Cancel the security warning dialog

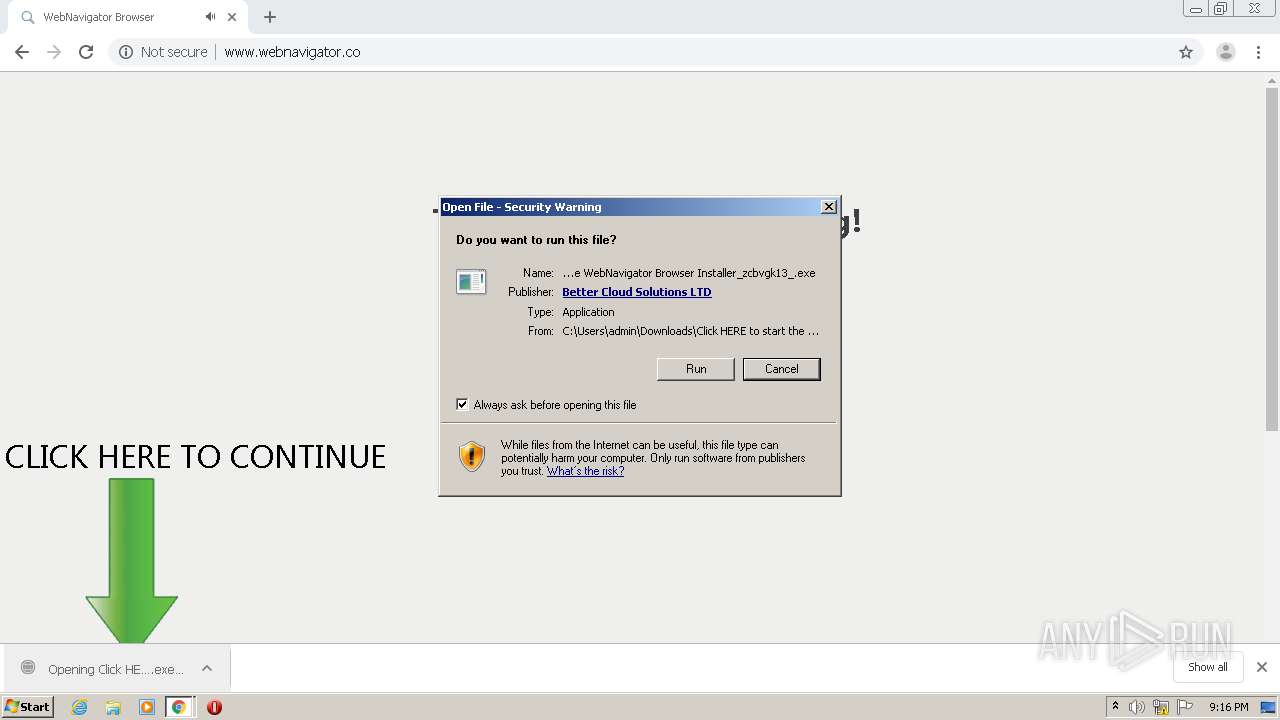click(x=782, y=369)
